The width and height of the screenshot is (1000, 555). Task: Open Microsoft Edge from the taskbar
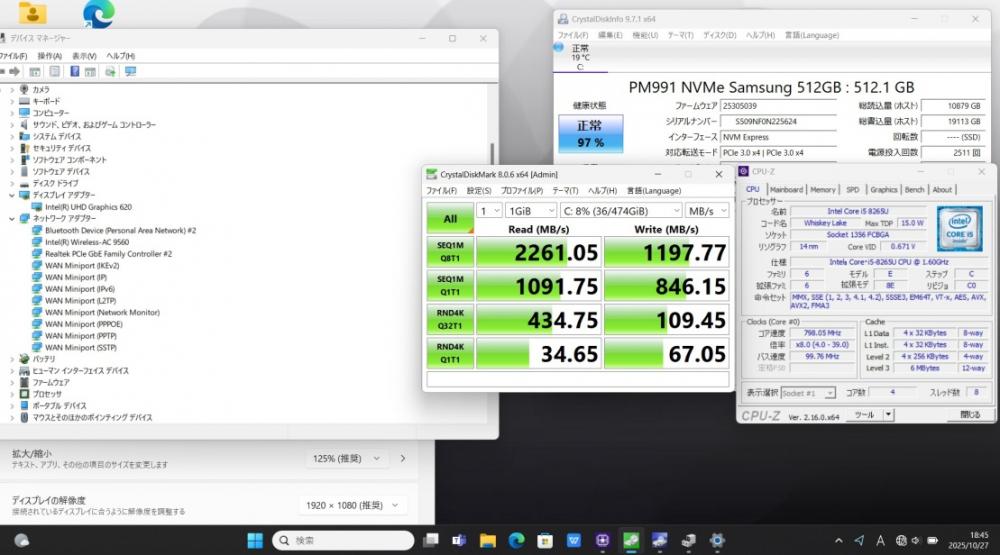pyautogui.click(x=516, y=540)
